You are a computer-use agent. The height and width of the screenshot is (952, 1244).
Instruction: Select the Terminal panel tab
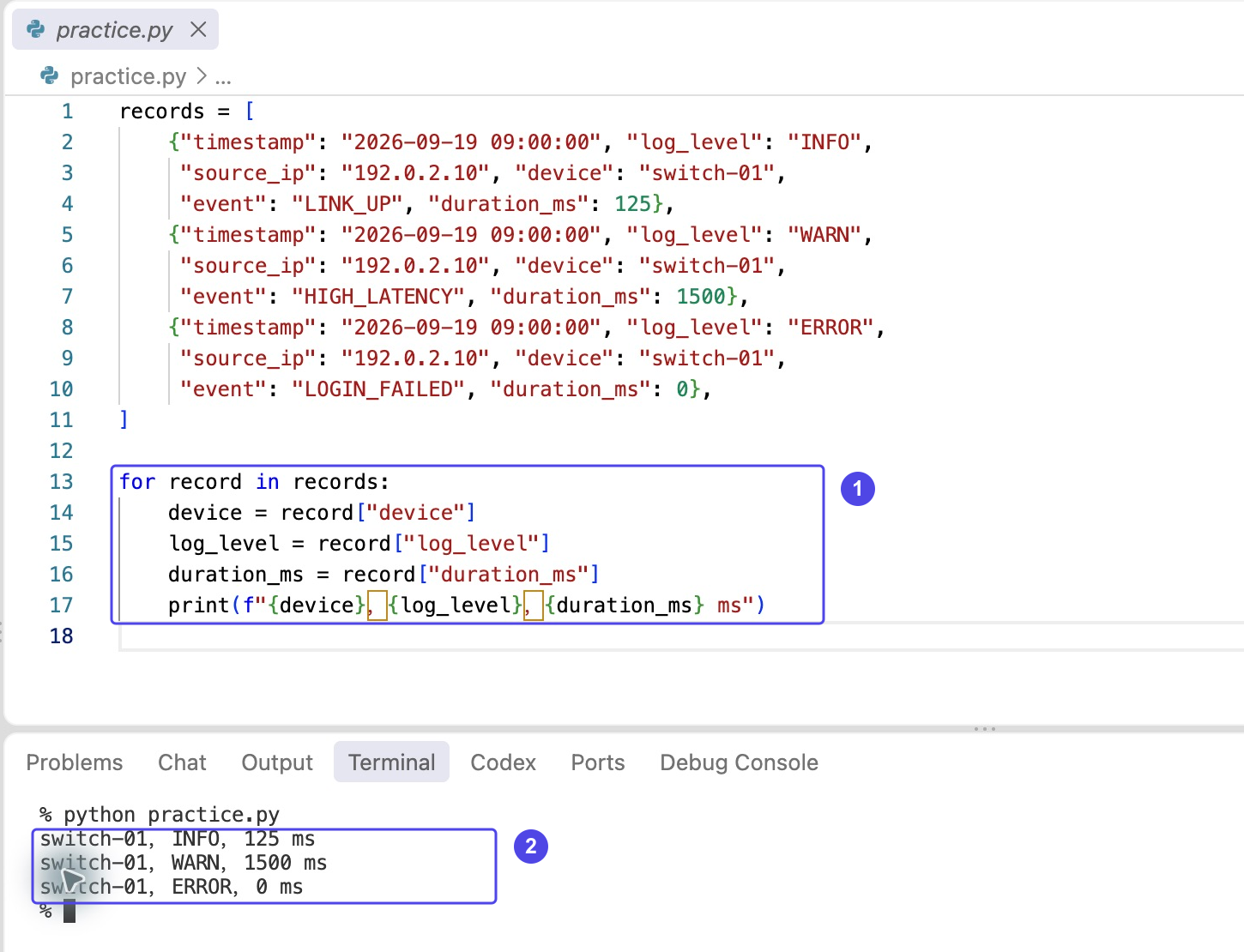(x=391, y=762)
